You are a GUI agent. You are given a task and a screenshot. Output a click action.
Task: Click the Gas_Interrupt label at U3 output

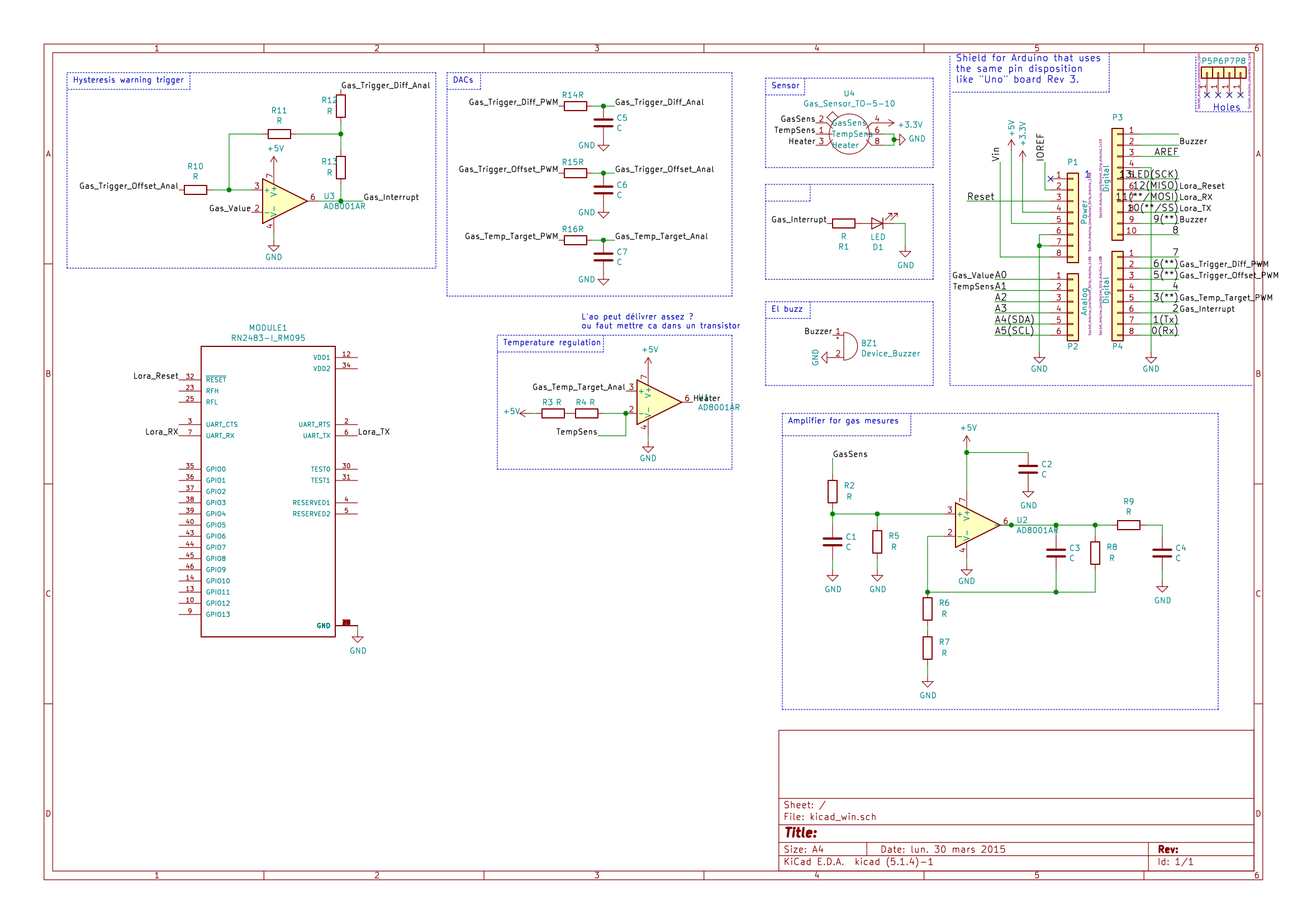(x=391, y=197)
